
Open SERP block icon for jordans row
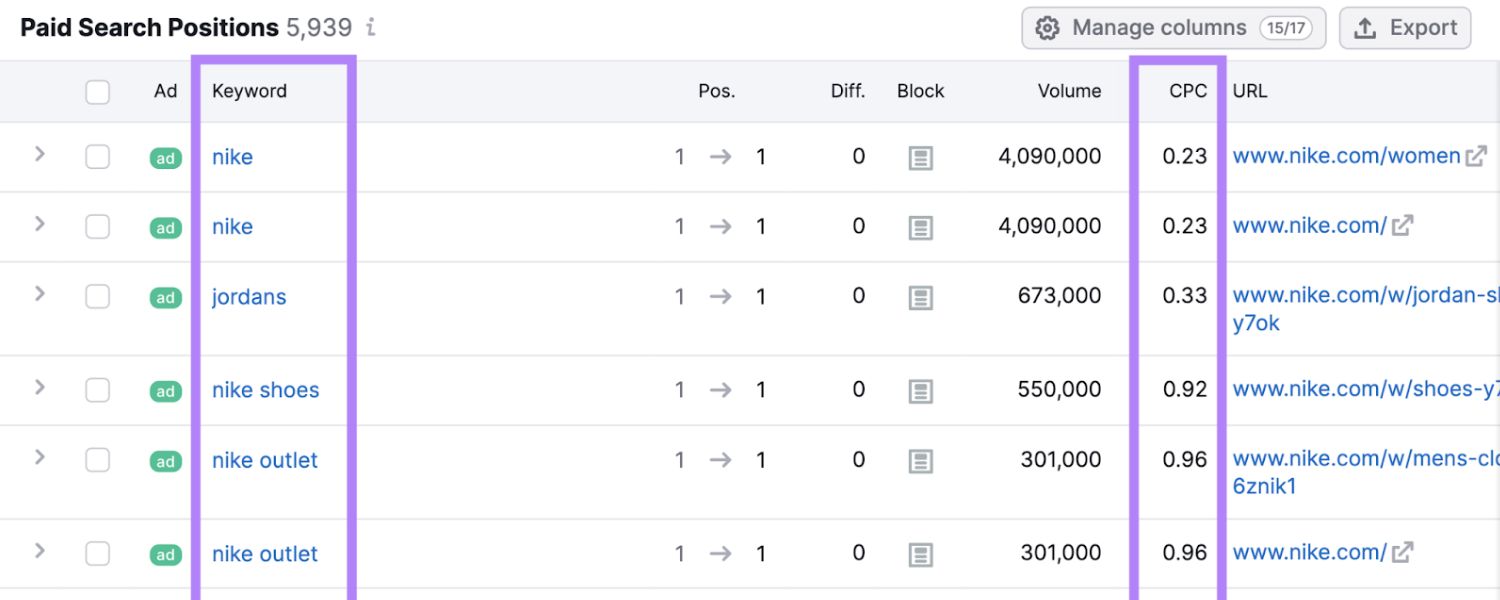click(x=920, y=297)
